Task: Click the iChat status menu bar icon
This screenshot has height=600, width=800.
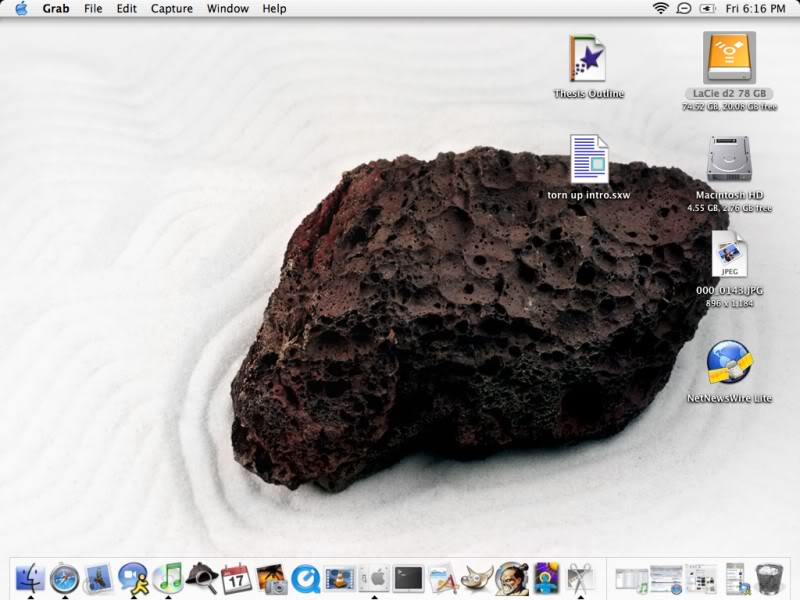Action: [684, 8]
